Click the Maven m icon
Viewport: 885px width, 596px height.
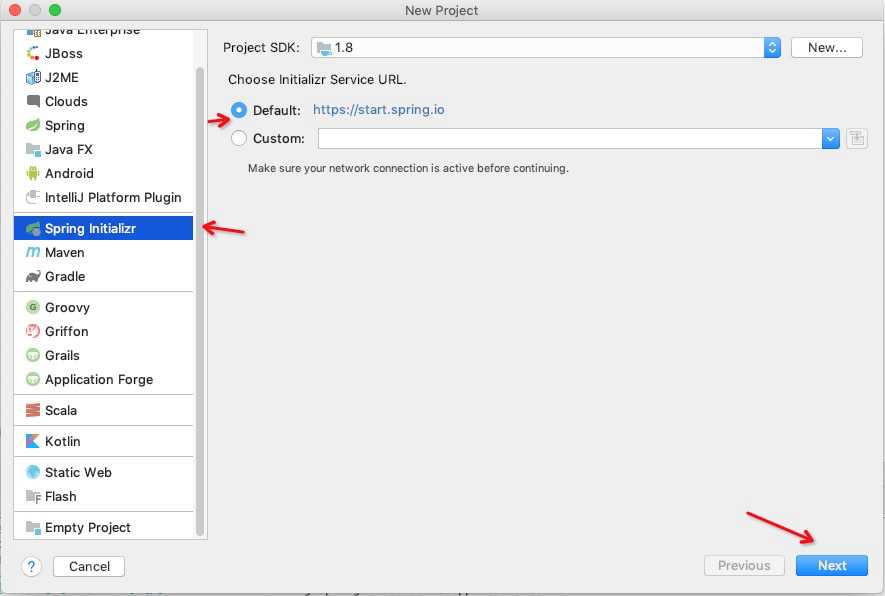(x=33, y=252)
